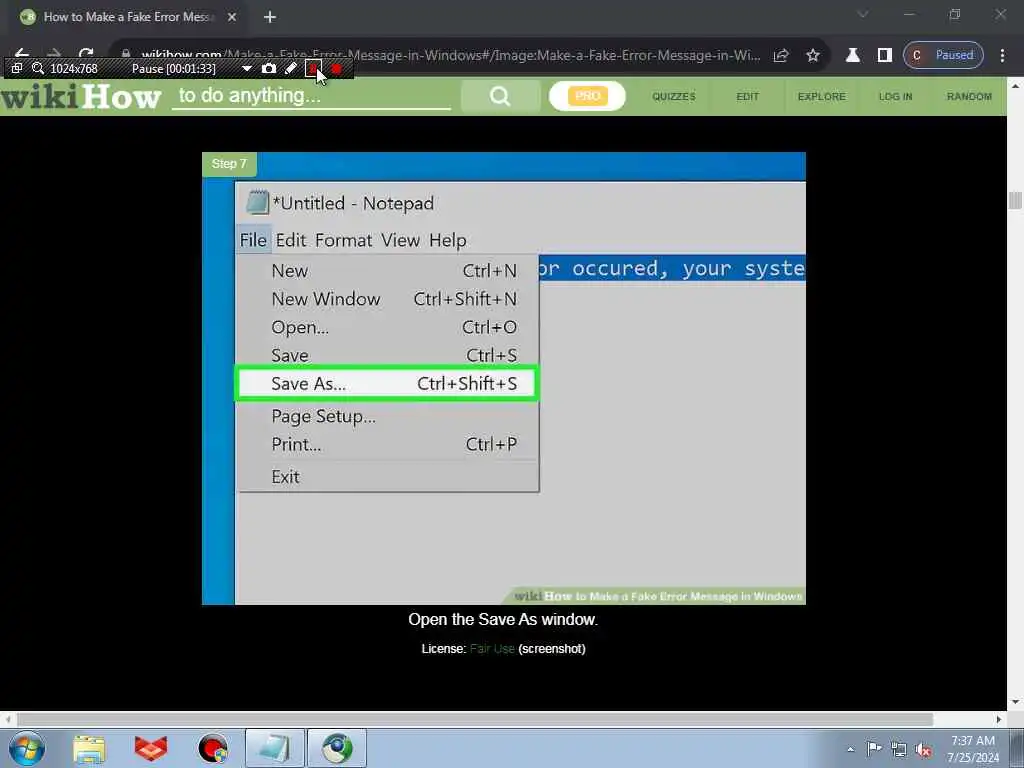Open the red fox-like taskbar app
The width and height of the screenshot is (1024, 768).
pyautogui.click(x=151, y=748)
